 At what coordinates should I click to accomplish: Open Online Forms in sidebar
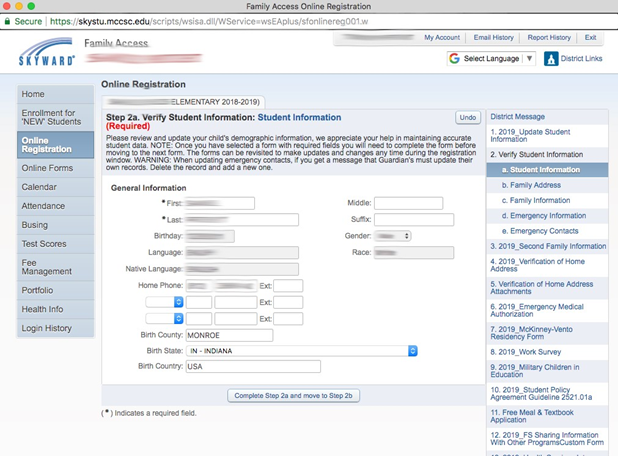(x=47, y=168)
